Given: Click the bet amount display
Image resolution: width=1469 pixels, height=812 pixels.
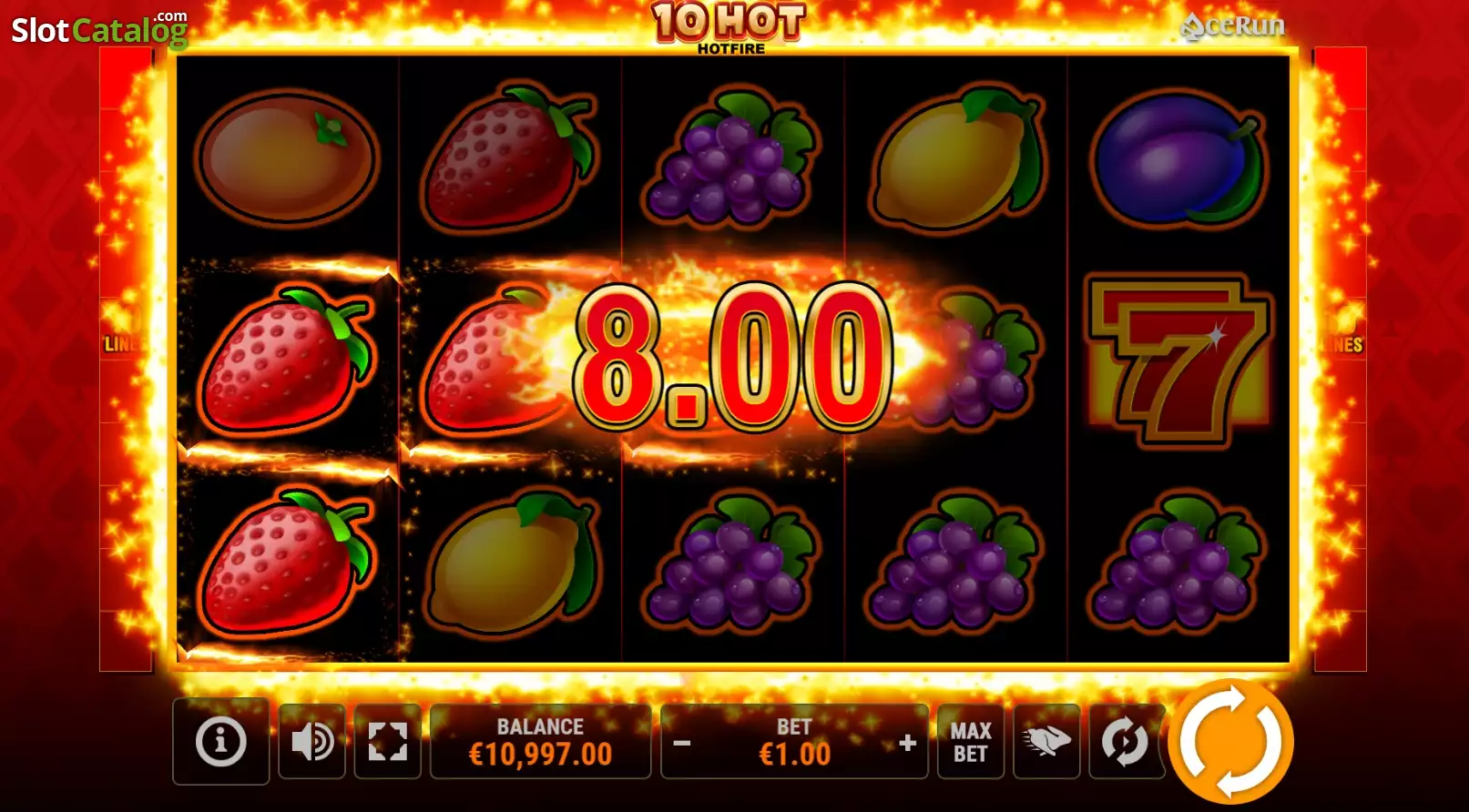Looking at the screenshot, I should pos(794,742).
